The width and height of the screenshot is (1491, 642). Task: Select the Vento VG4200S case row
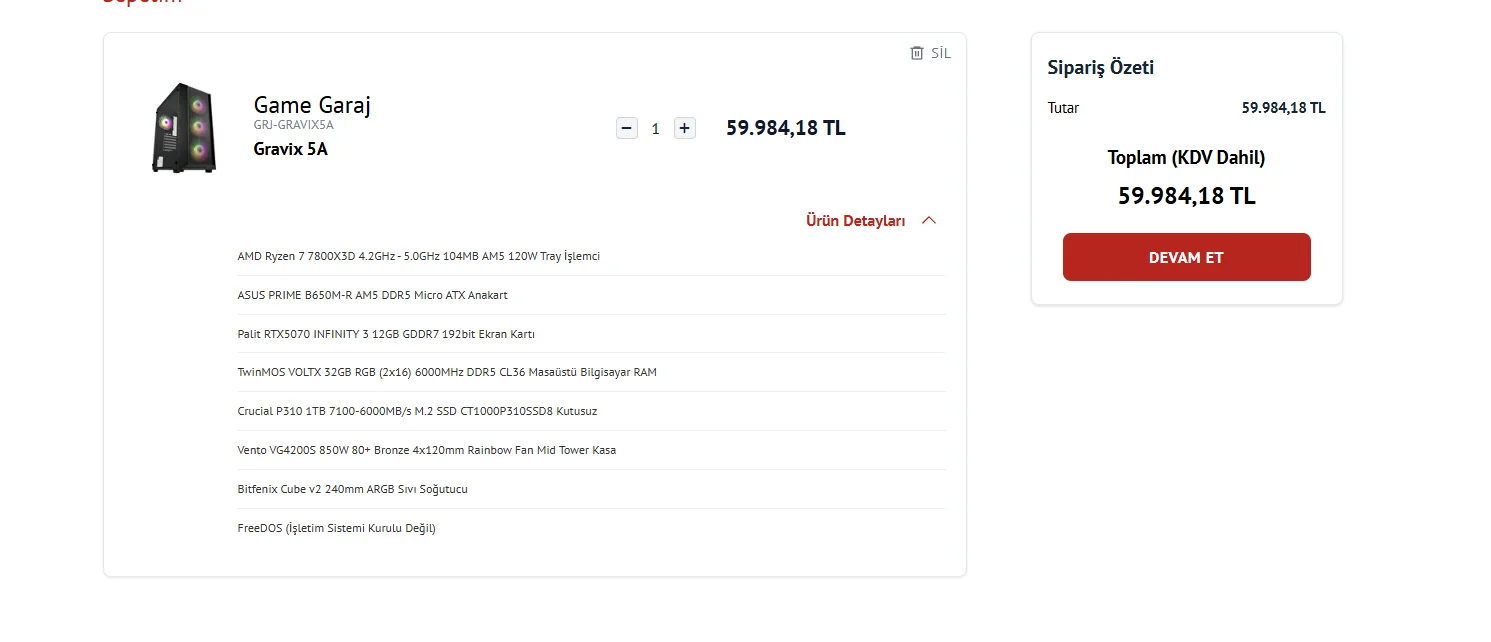pos(426,450)
